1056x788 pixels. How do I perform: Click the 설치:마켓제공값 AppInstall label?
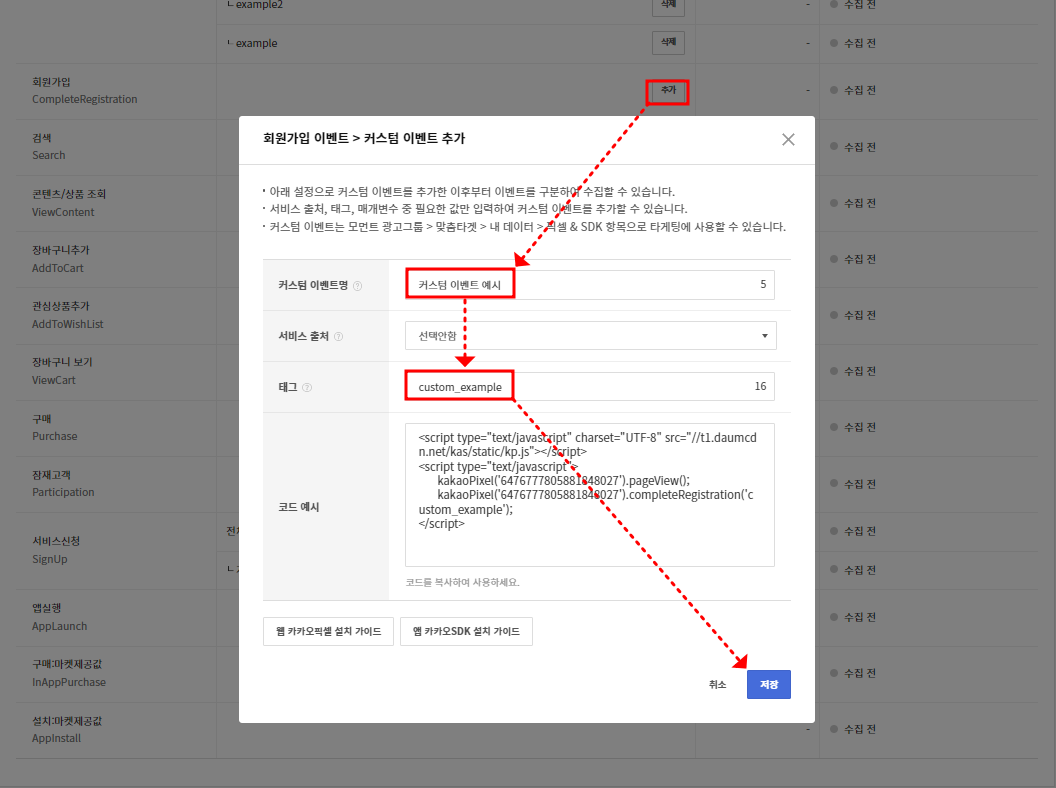[x=67, y=729]
